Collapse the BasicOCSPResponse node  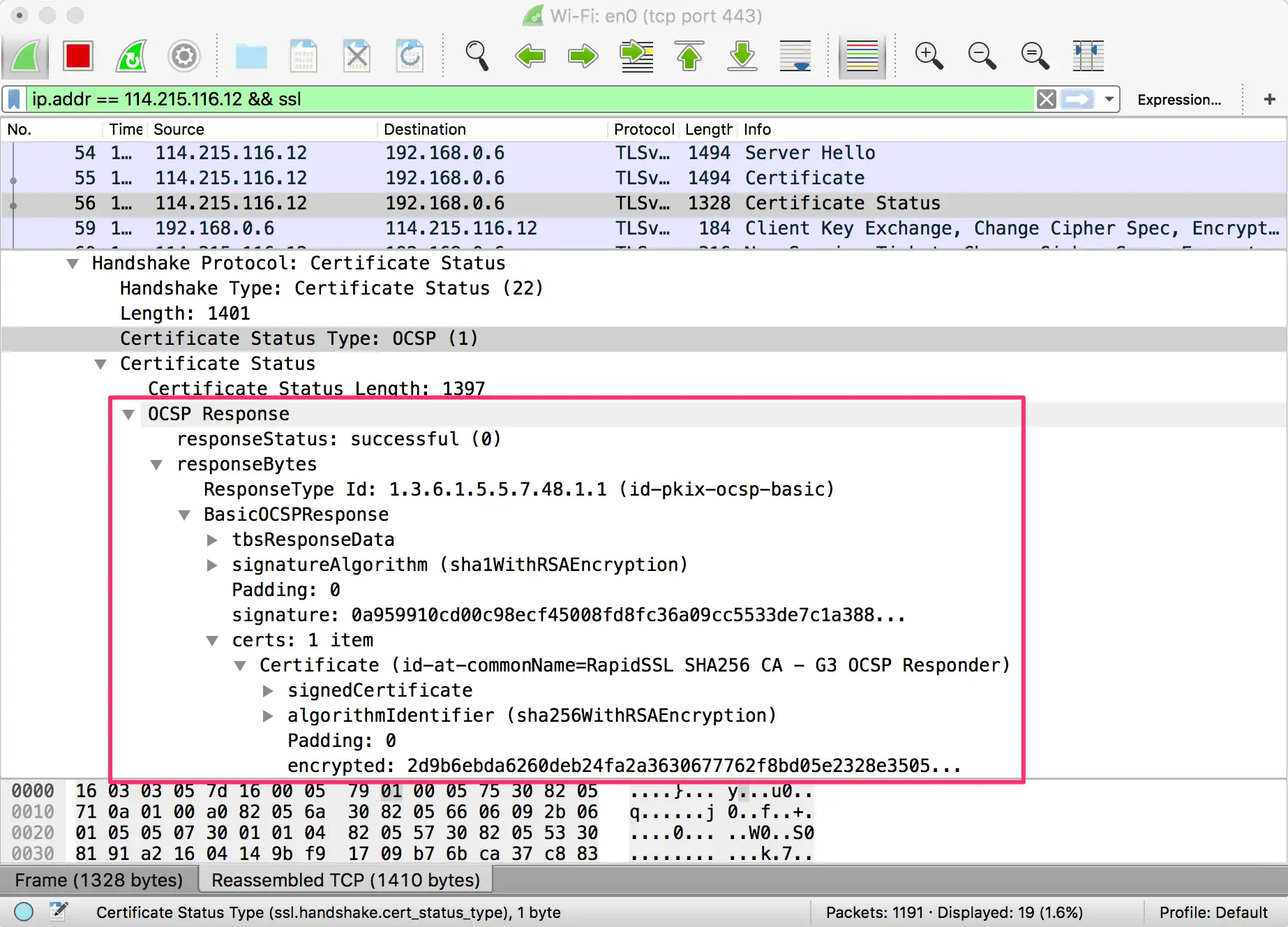[184, 514]
